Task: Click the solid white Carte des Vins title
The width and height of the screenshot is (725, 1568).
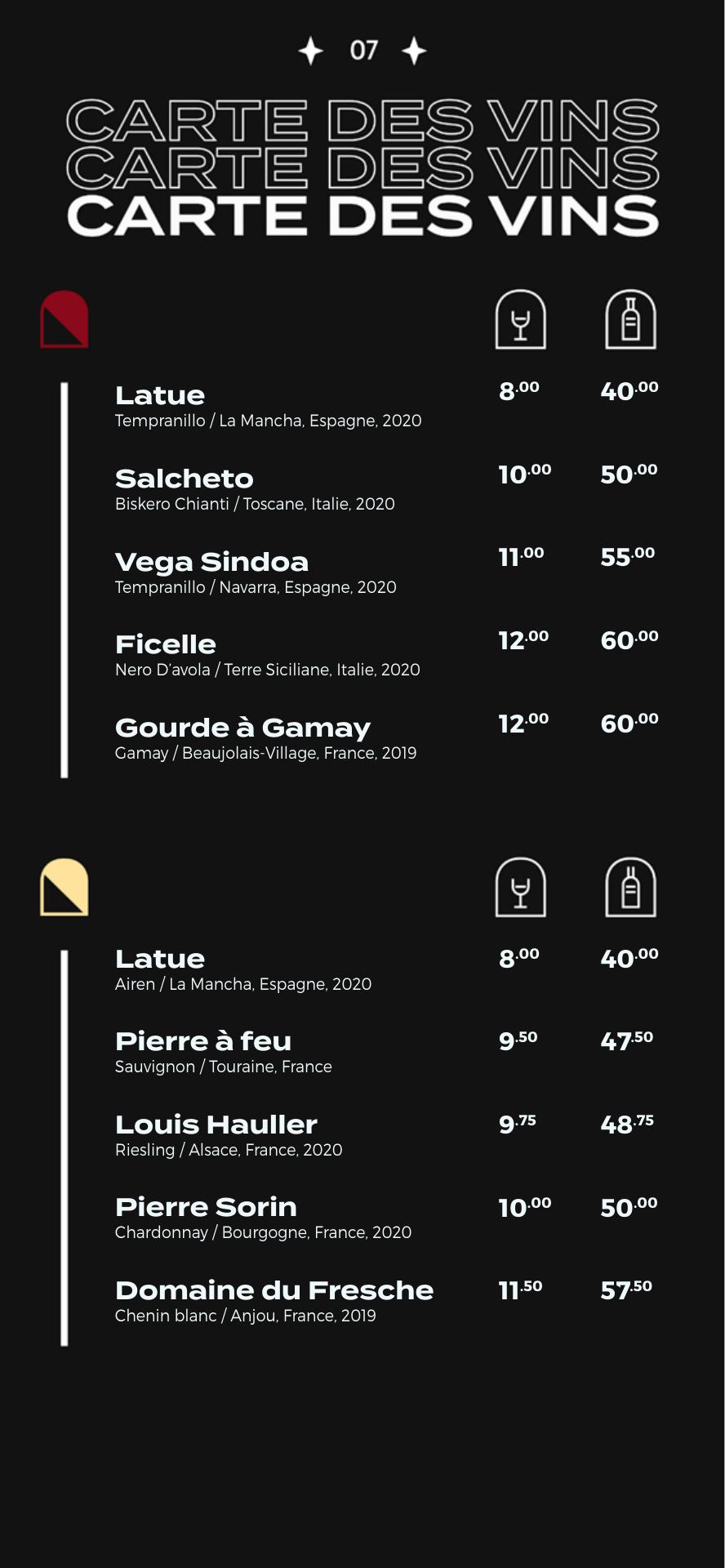Action: coord(362,216)
